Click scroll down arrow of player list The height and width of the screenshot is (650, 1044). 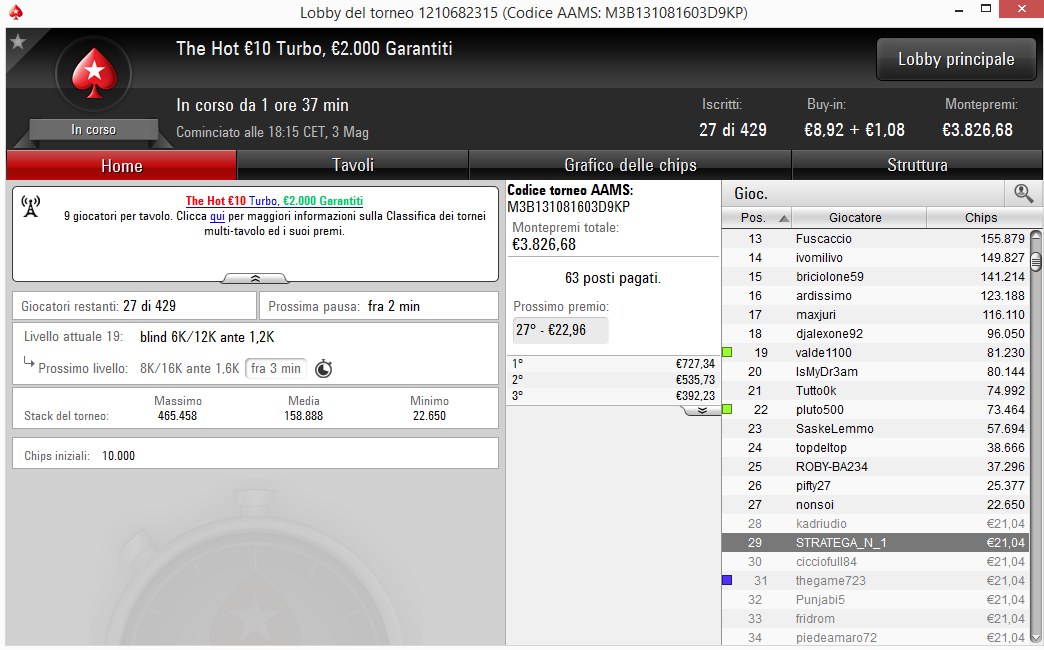[1035, 637]
